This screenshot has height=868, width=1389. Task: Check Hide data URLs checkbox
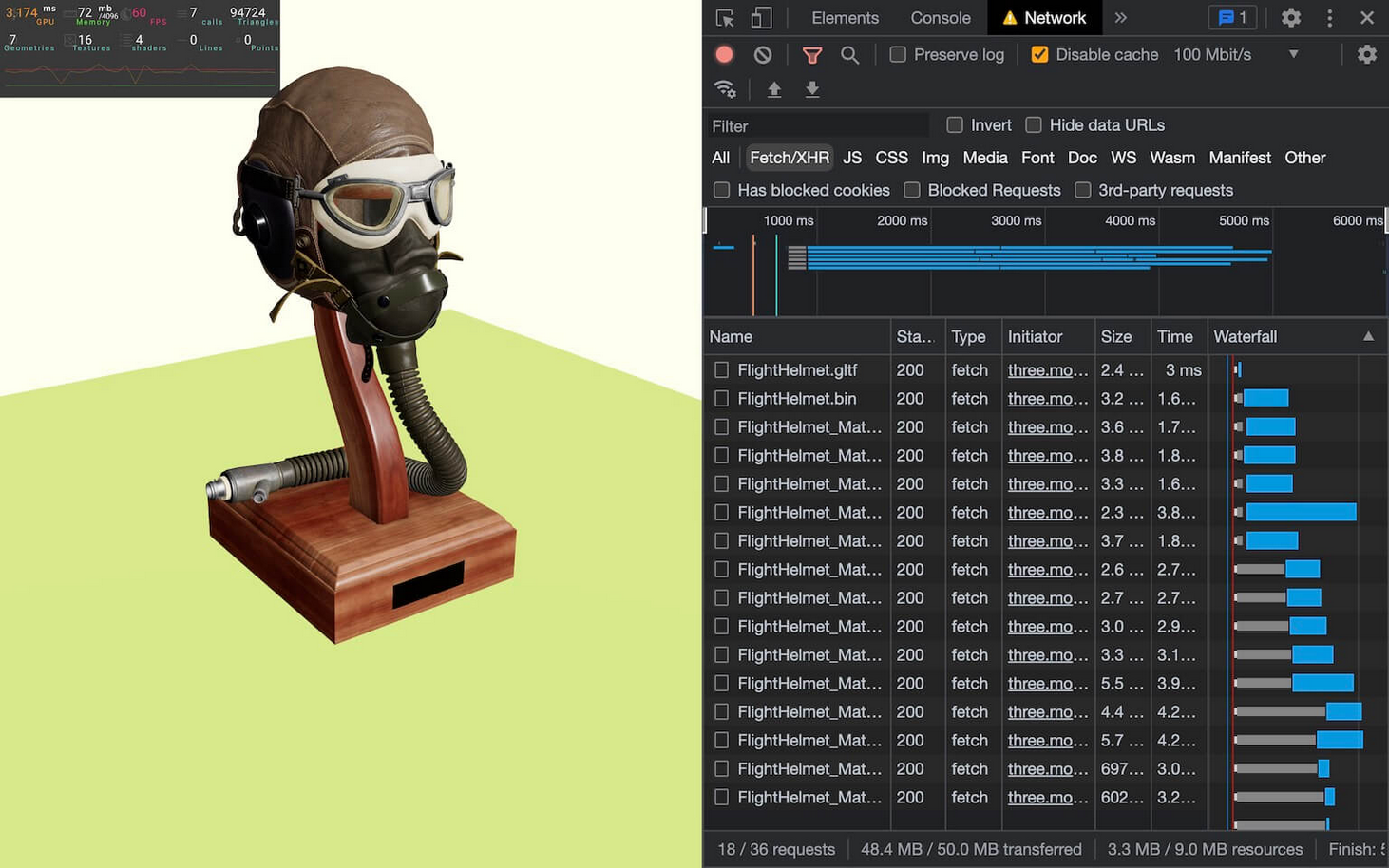(1034, 125)
